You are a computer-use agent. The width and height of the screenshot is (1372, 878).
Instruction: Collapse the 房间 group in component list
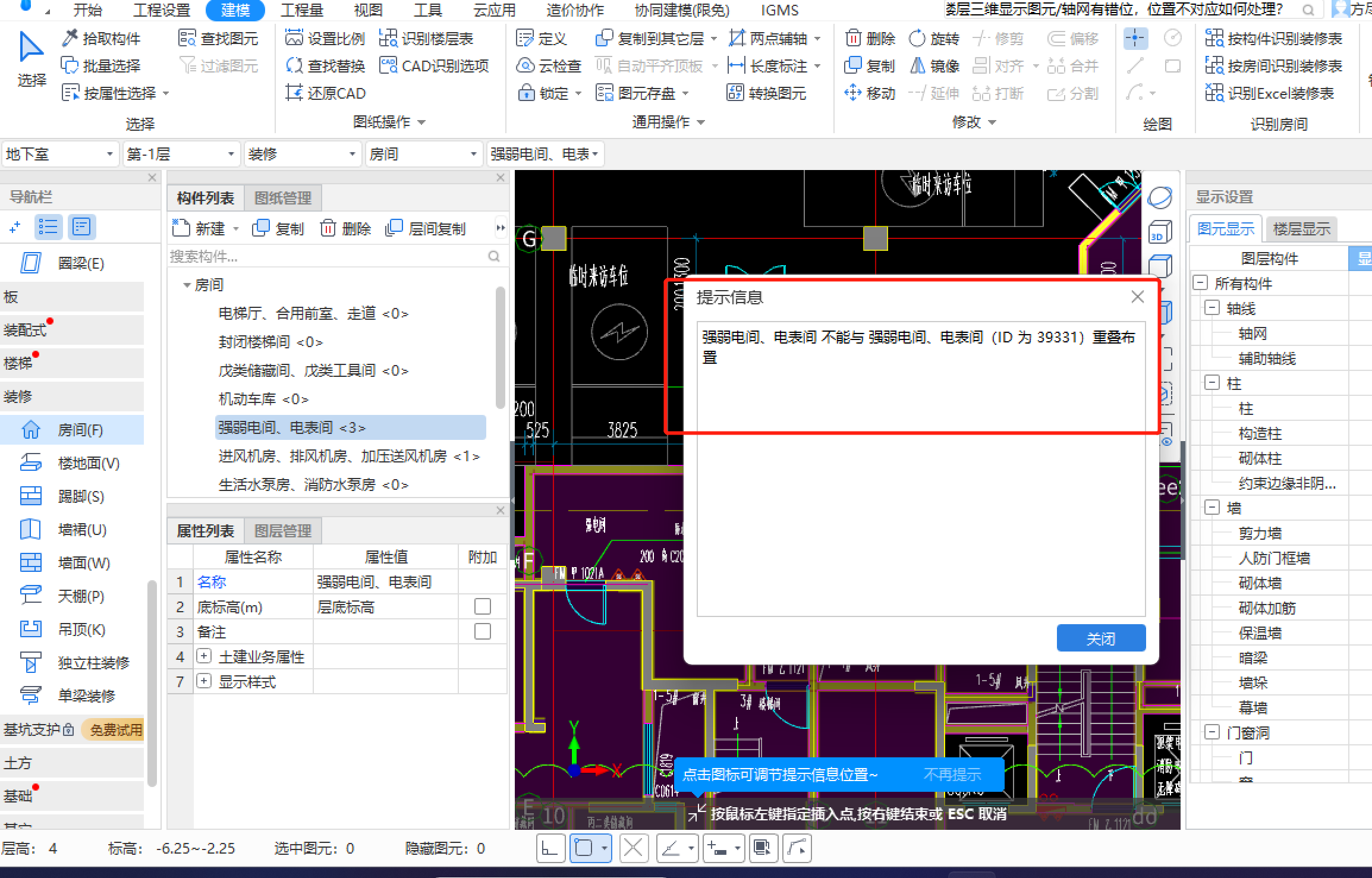[x=187, y=285]
